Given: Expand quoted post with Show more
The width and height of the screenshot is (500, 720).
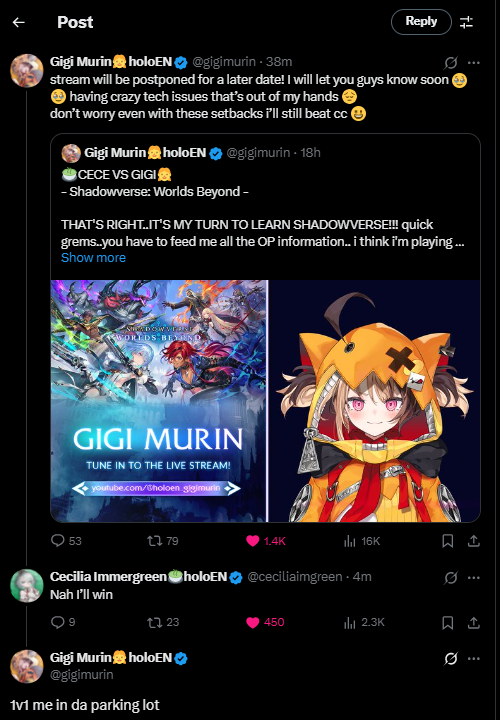Looking at the screenshot, I should pyautogui.click(x=93, y=258).
